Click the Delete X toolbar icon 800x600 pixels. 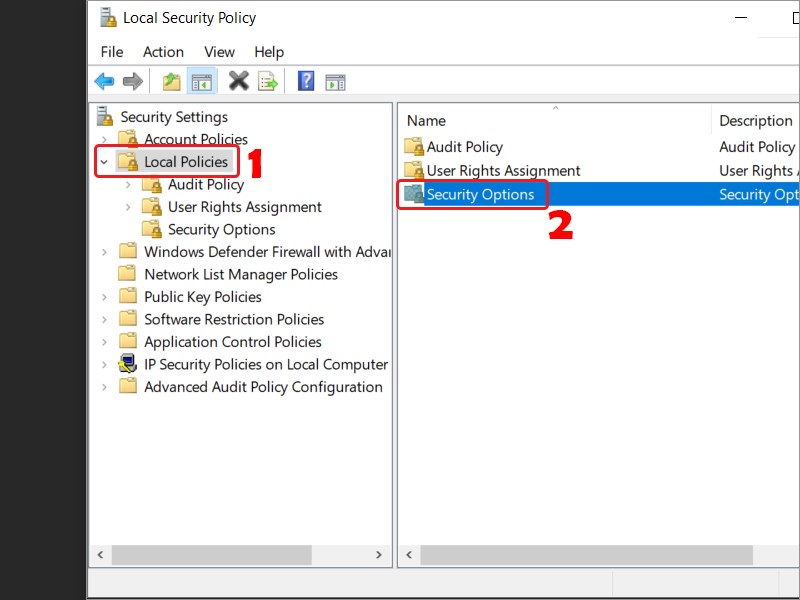pyautogui.click(x=238, y=81)
